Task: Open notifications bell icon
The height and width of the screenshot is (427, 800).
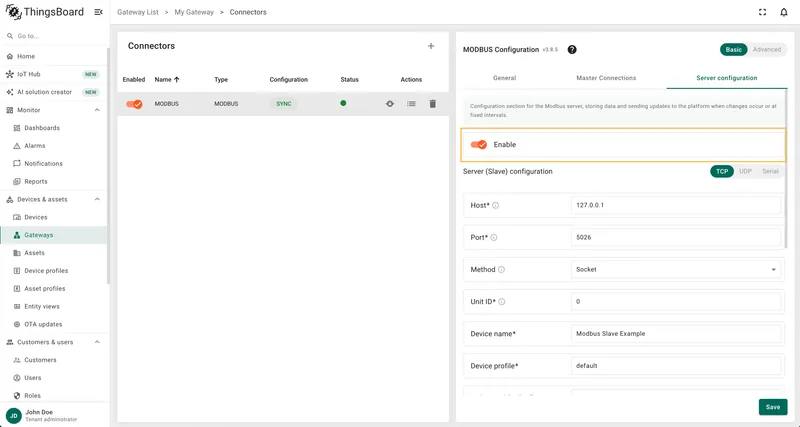Action: (784, 12)
